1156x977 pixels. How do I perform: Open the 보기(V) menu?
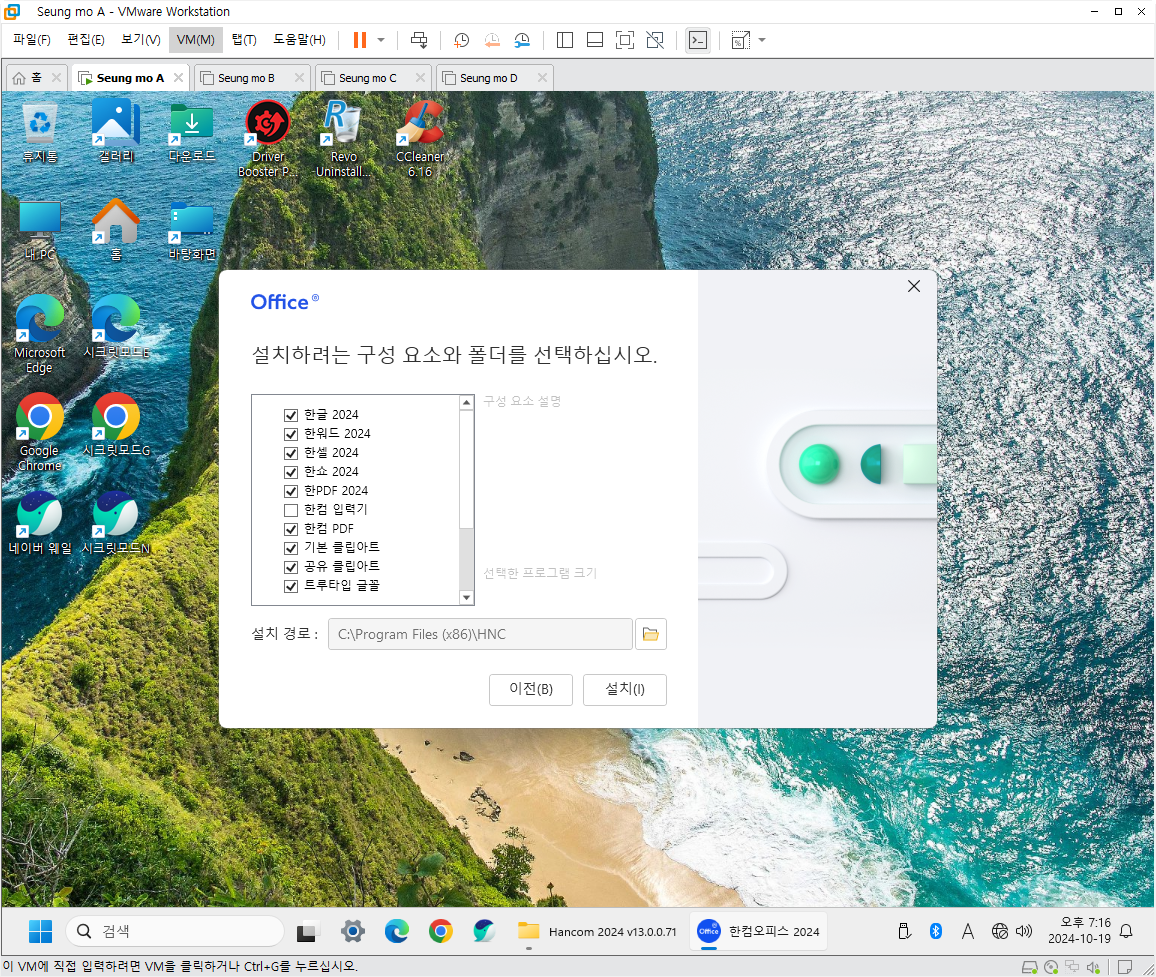pyautogui.click(x=141, y=39)
